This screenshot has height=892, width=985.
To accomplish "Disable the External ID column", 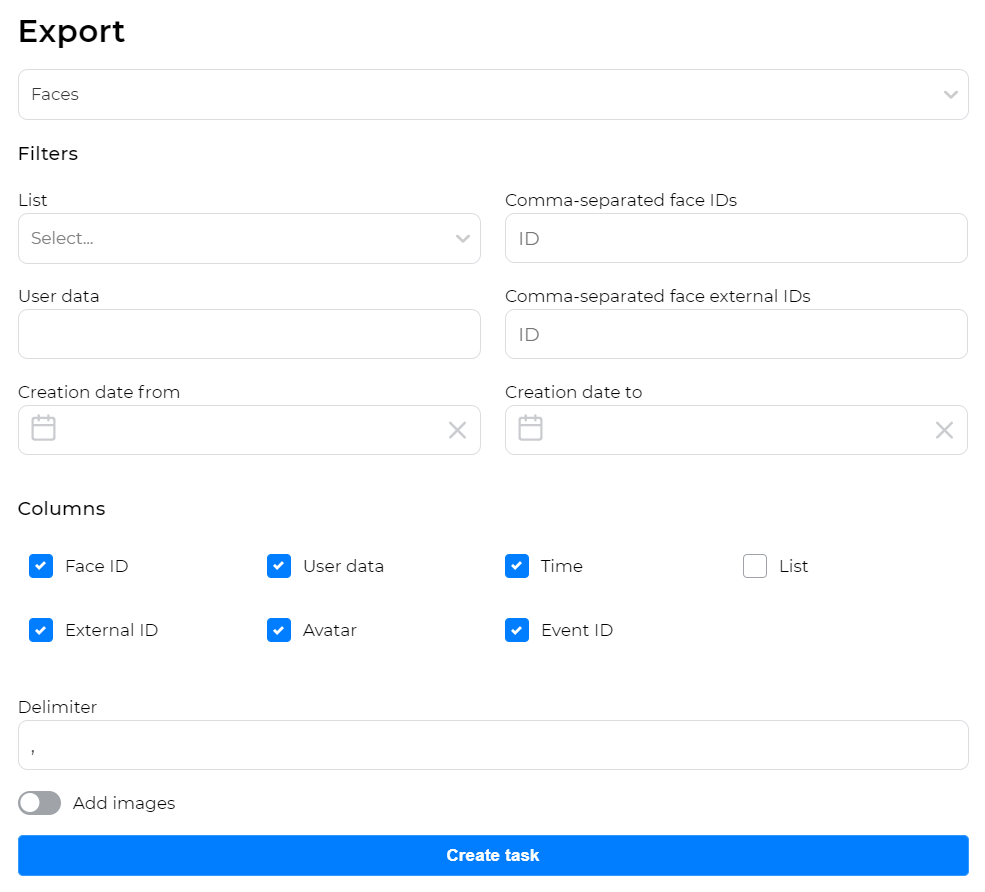I will tap(41, 630).
